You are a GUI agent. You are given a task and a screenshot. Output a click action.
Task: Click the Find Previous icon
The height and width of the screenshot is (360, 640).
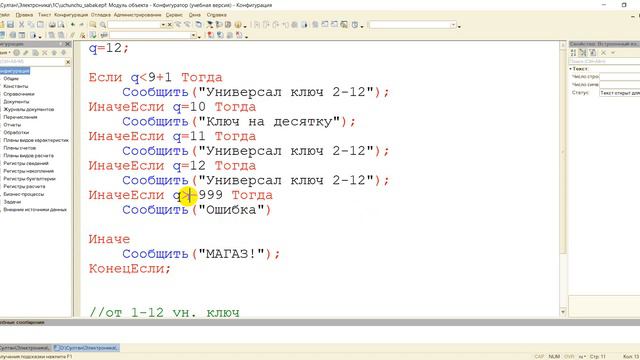coord(187,24)
